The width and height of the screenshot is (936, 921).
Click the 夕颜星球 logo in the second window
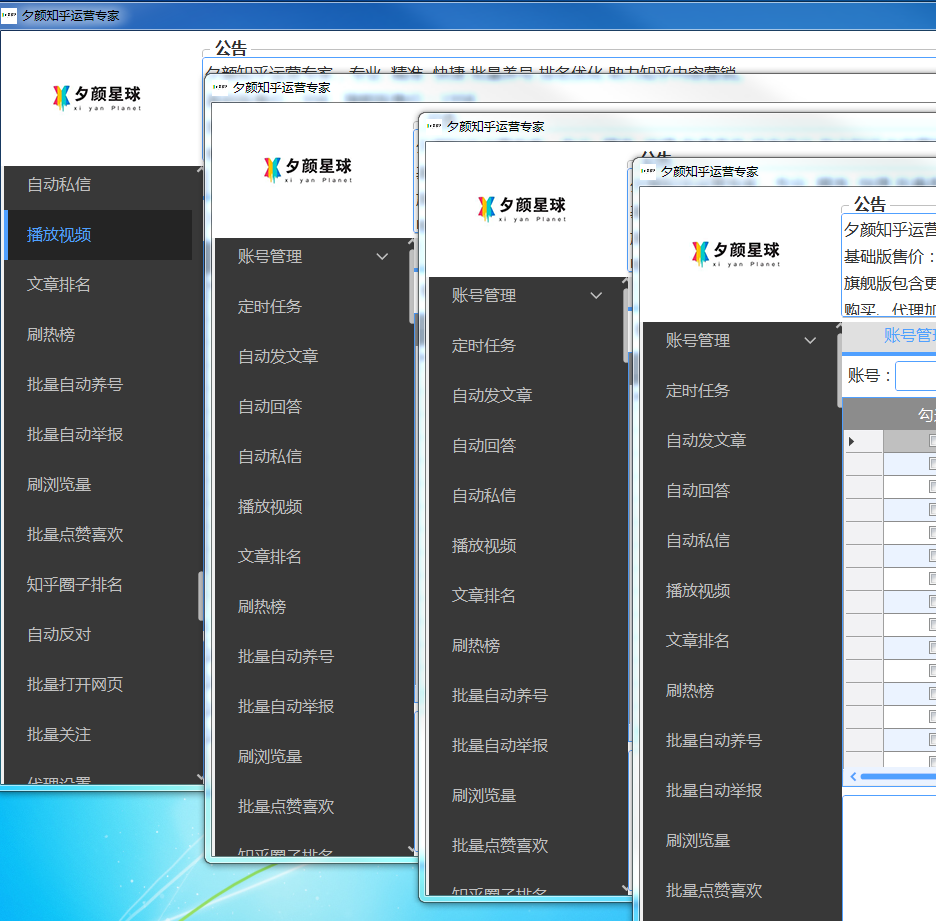click(308, 170)
